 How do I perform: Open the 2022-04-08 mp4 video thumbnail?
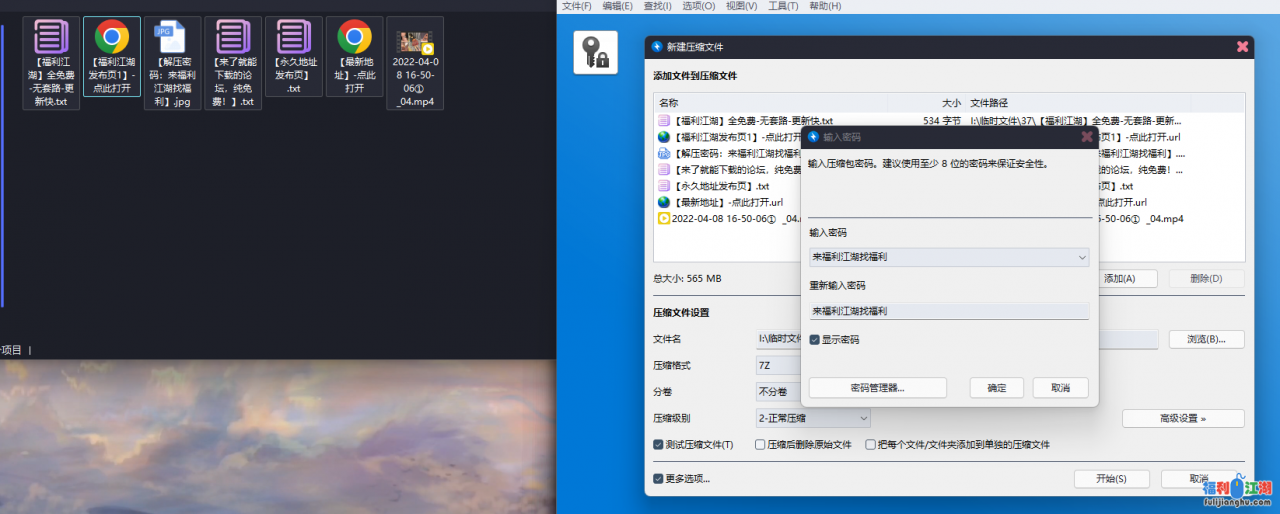[x=414, y=43]
